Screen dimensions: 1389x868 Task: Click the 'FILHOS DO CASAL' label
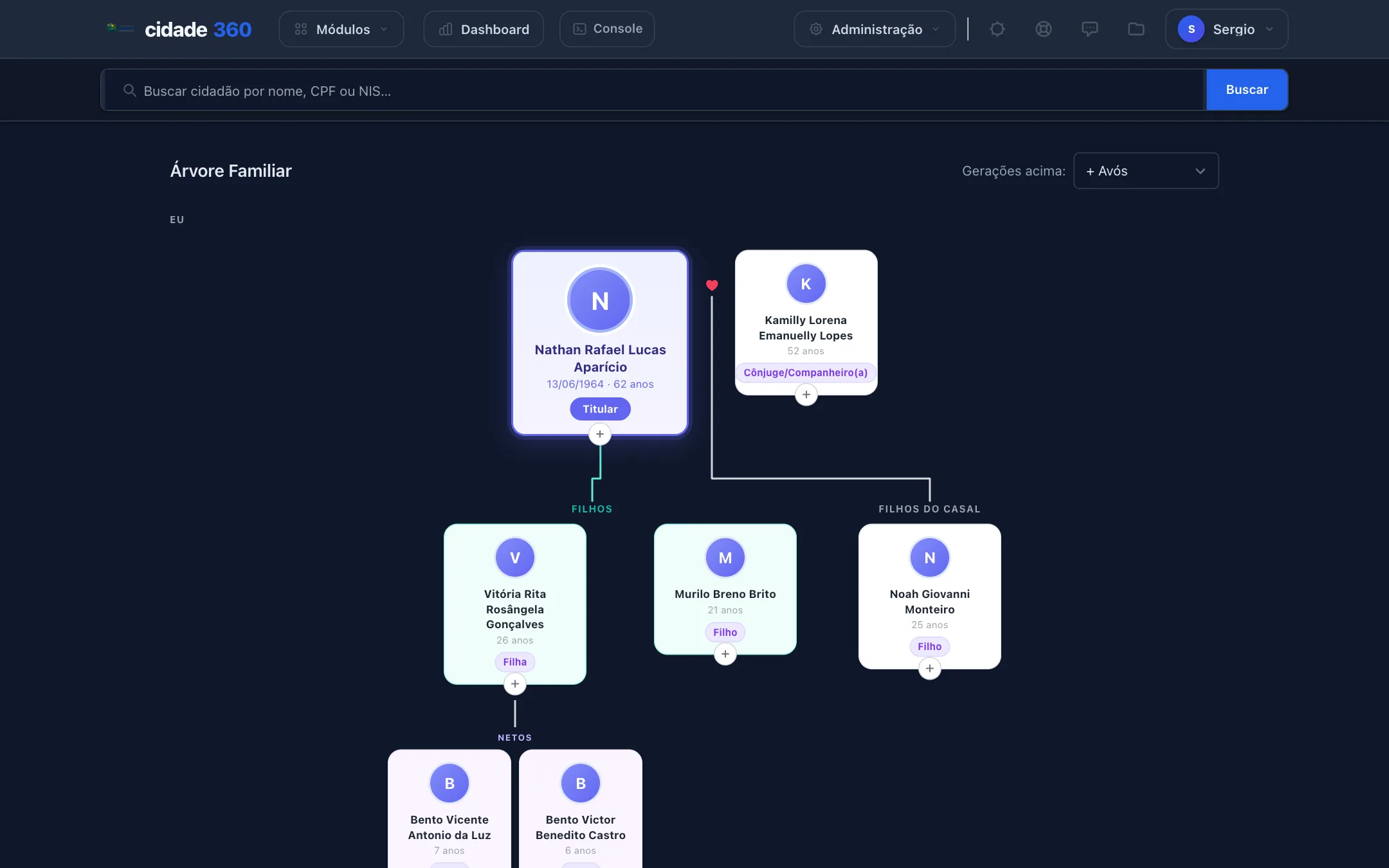(x=930, y=509)
